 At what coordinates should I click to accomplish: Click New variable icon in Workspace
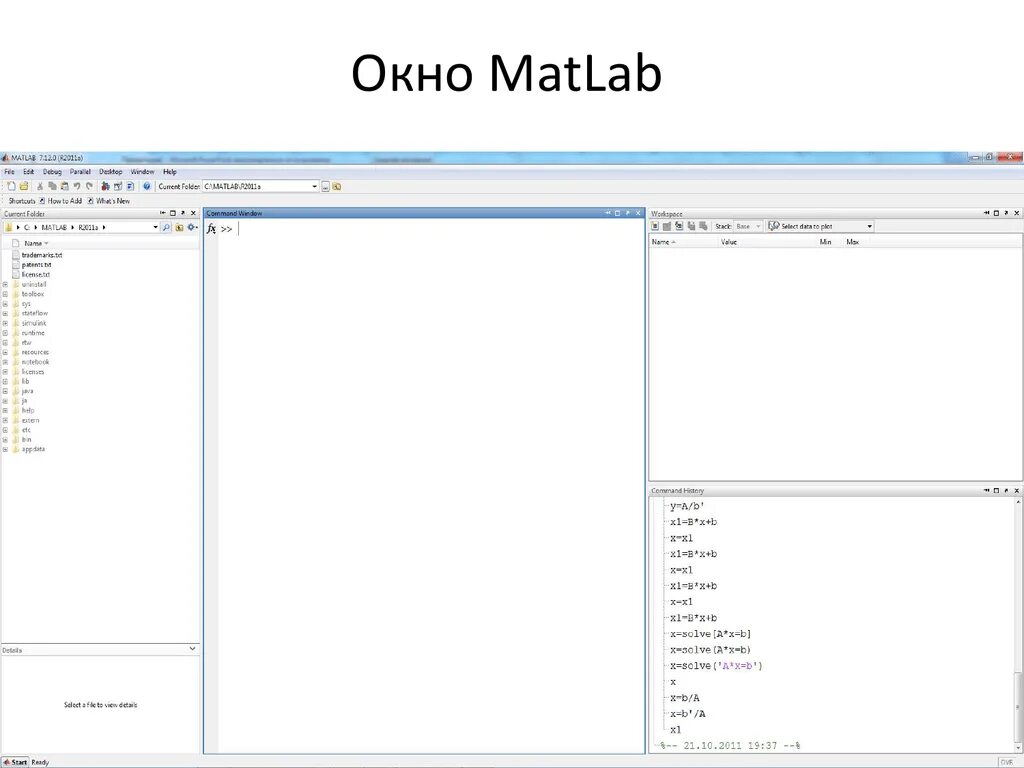coord(655,226)
